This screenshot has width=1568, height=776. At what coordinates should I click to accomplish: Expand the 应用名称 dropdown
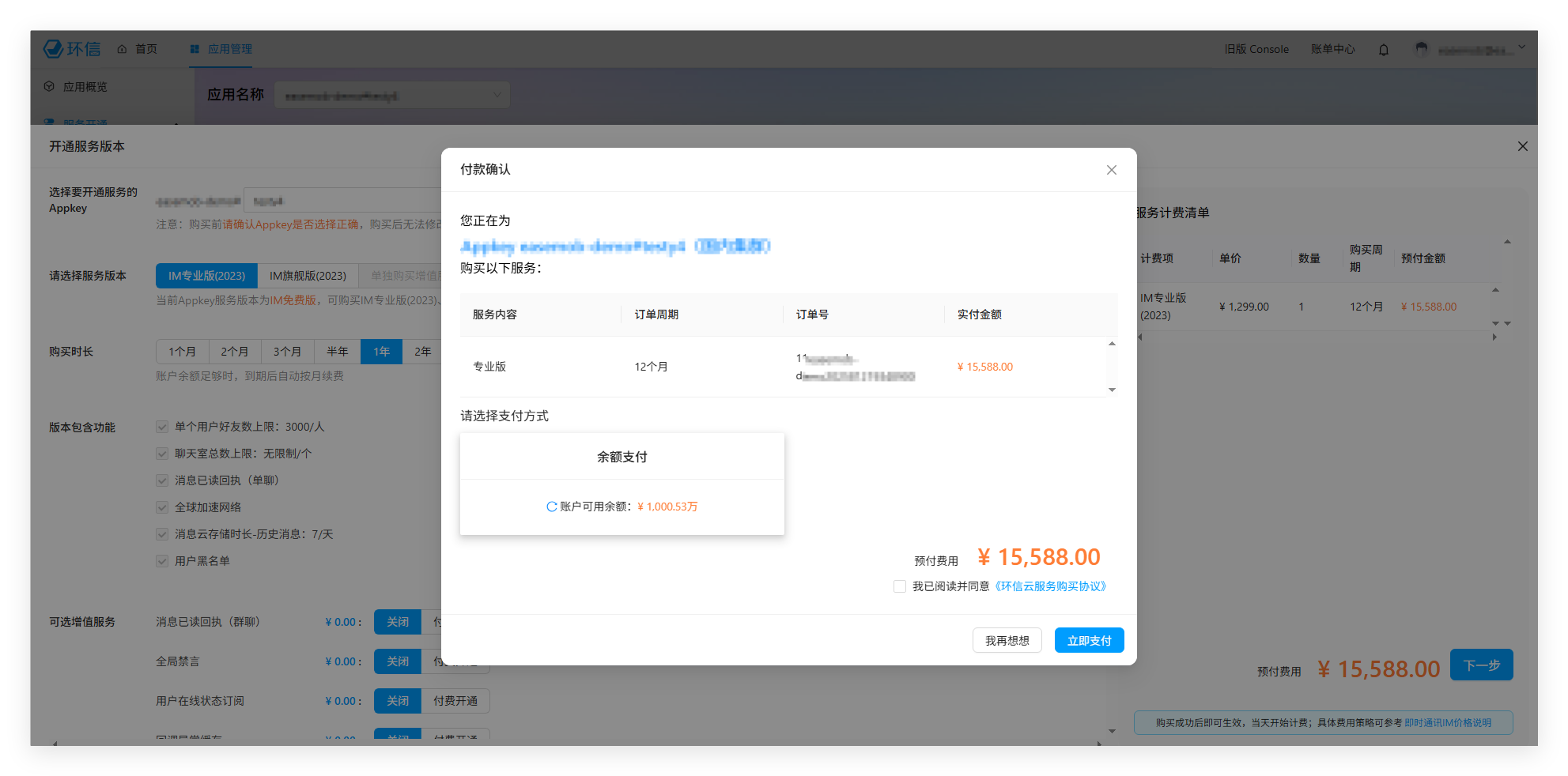click(497, 95)
